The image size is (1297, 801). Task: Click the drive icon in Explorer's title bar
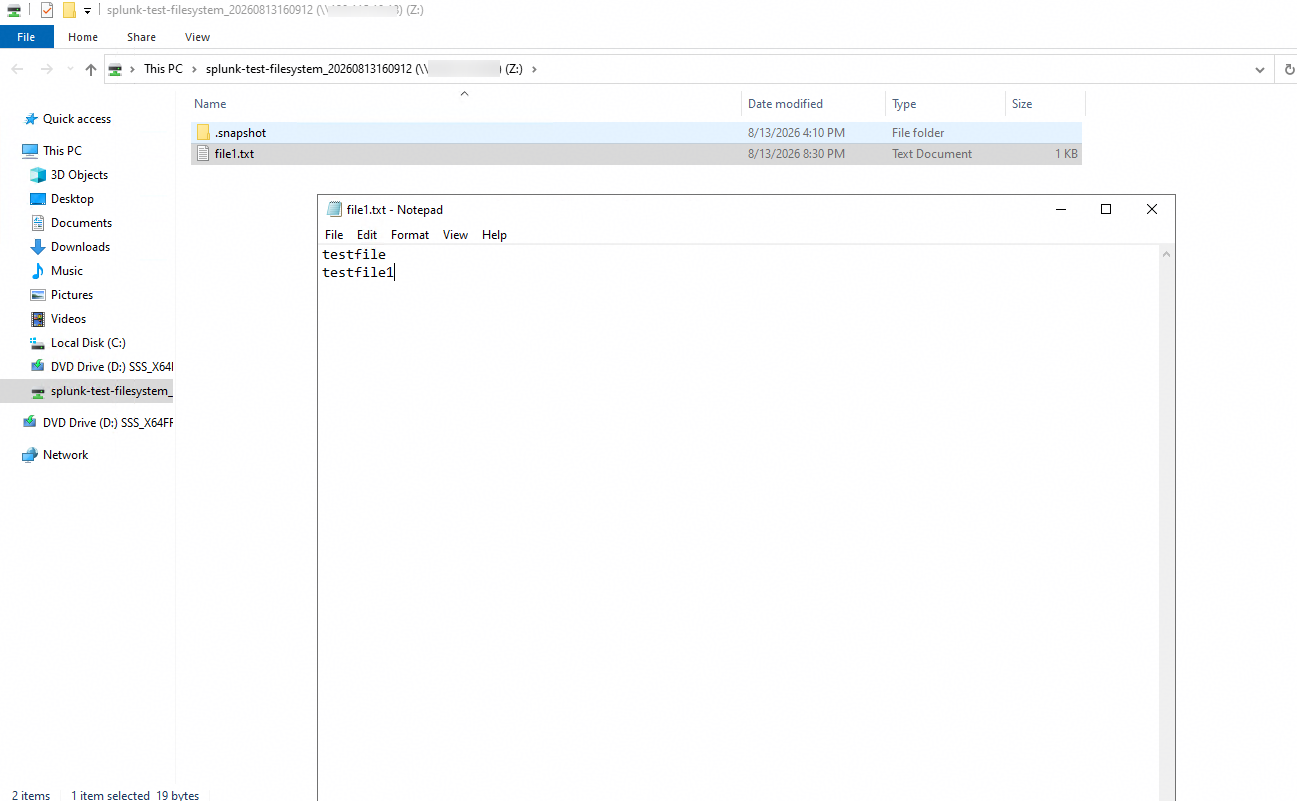click(13, 10)
